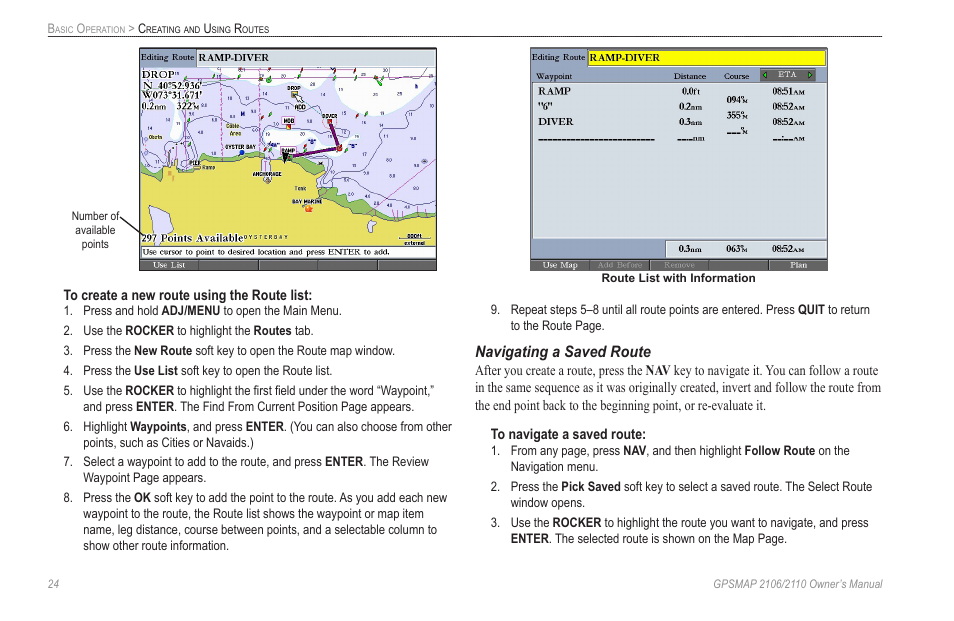Click the red route turn point marker
The image size is (954, 621).
click(339, 148)
